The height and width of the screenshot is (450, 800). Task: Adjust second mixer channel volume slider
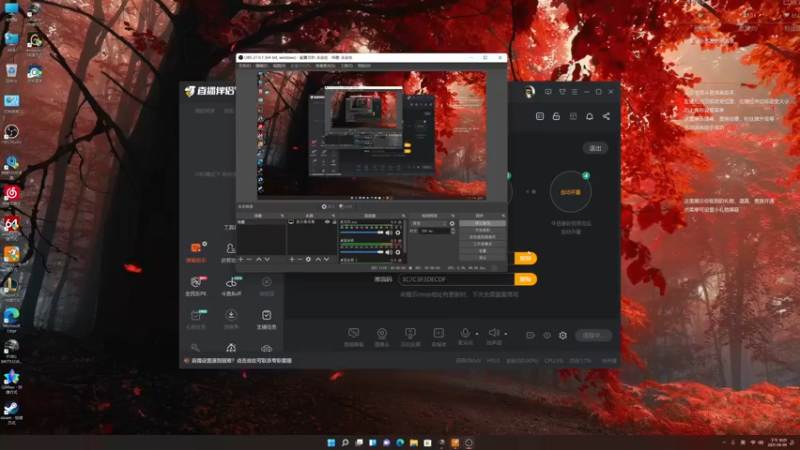[x=362, y=252]
